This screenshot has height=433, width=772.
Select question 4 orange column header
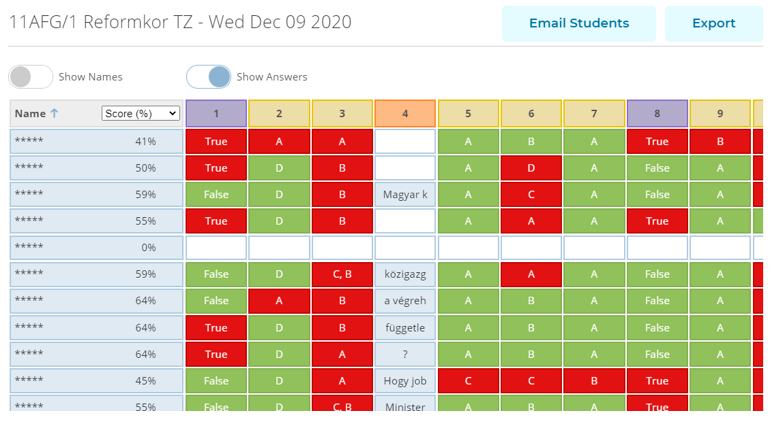pyautogui.click(x=405, y=114)
